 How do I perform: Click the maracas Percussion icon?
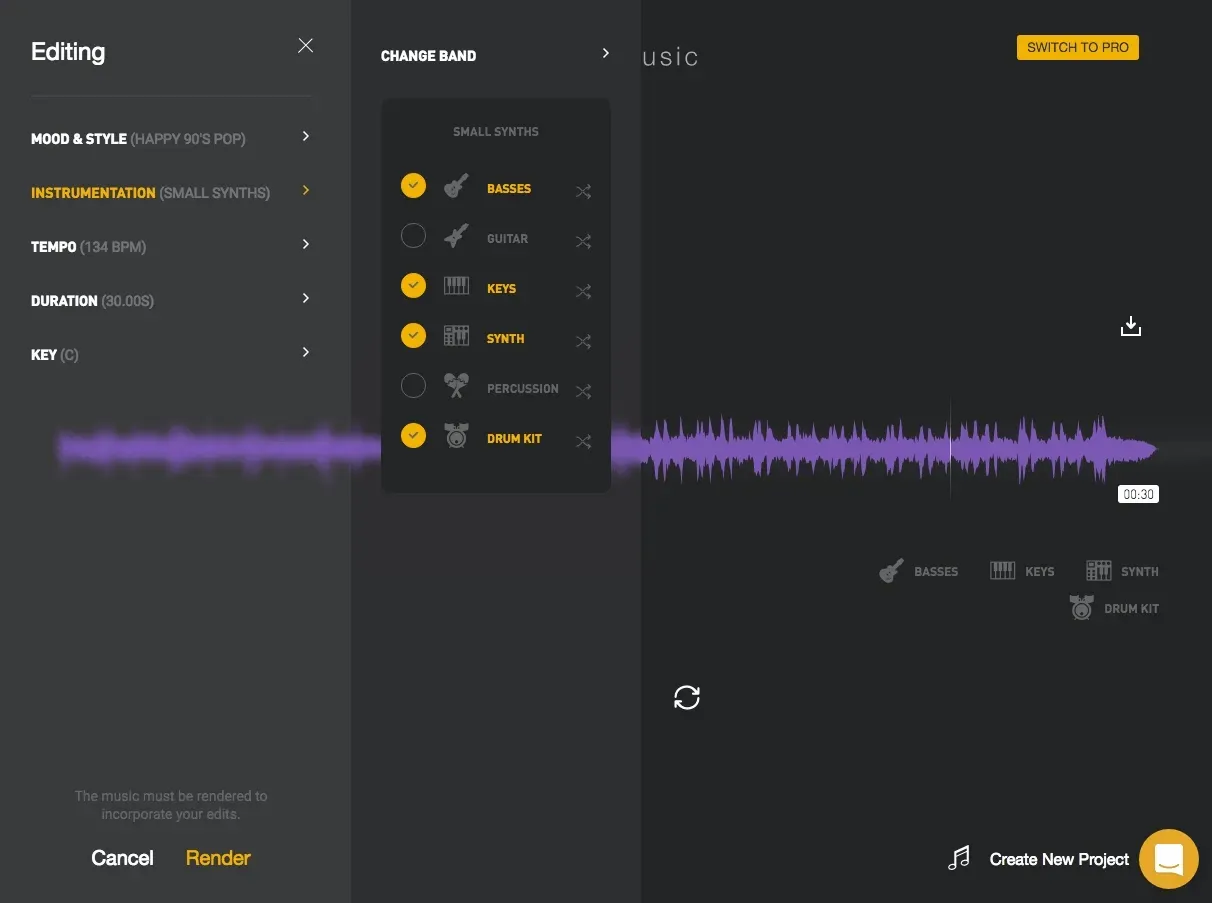[456, 386]
